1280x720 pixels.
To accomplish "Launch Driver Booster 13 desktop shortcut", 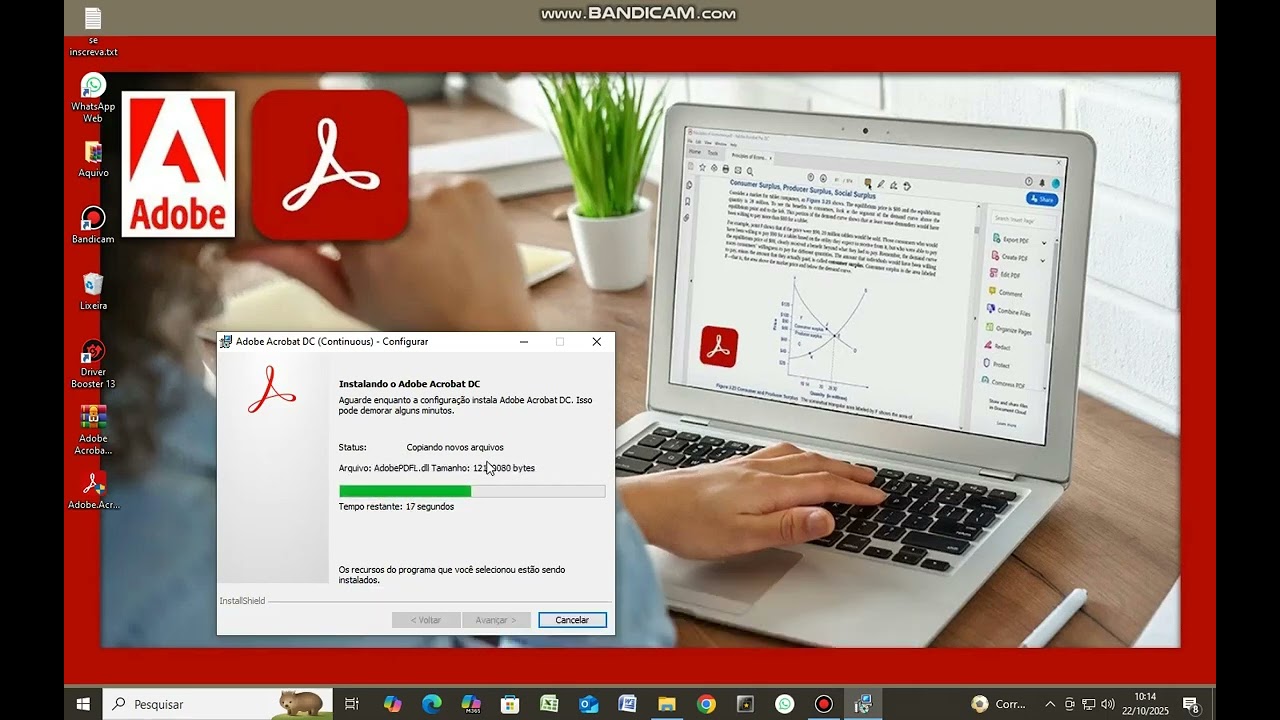I will pos(93,364).
